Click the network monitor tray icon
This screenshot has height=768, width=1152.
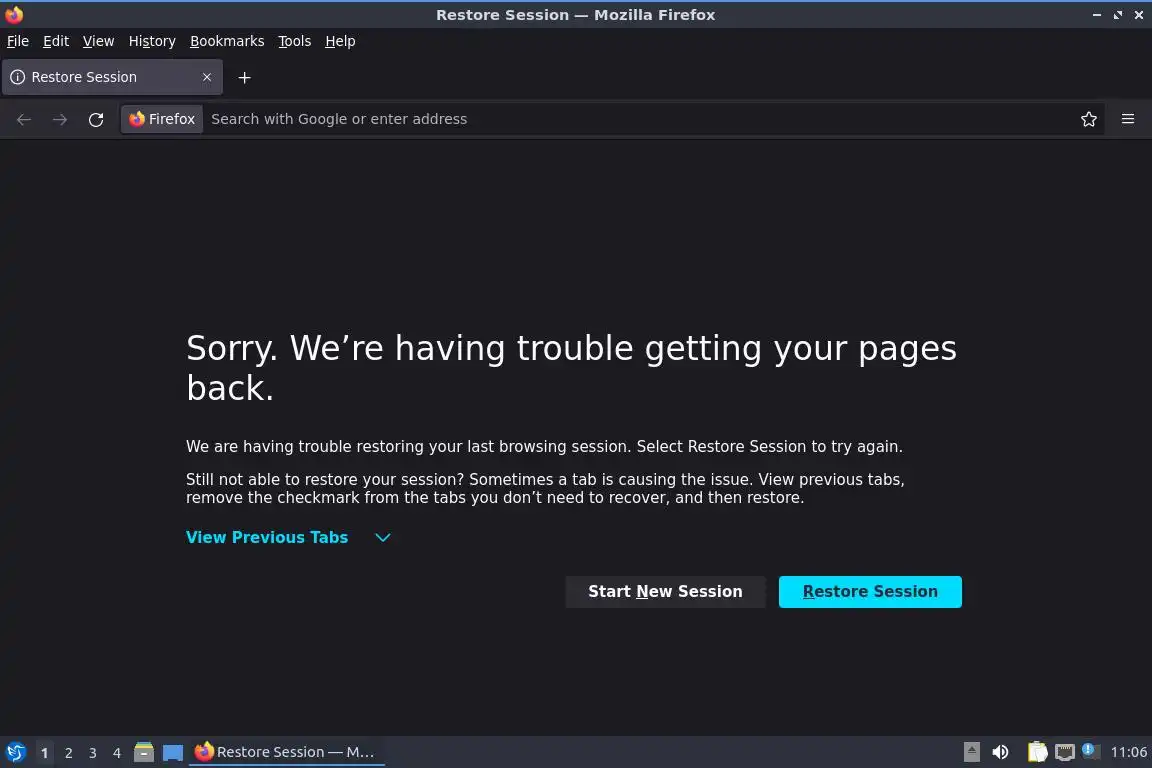(x=1065, y=752)
